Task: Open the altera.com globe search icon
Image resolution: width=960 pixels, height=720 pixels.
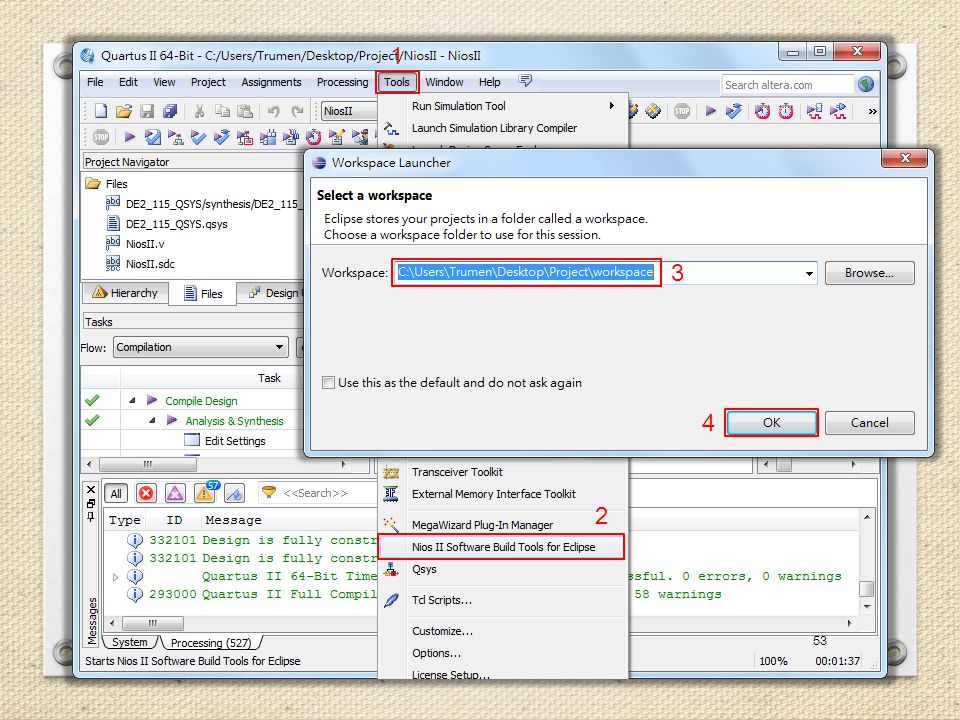Action: click(866, 84)
